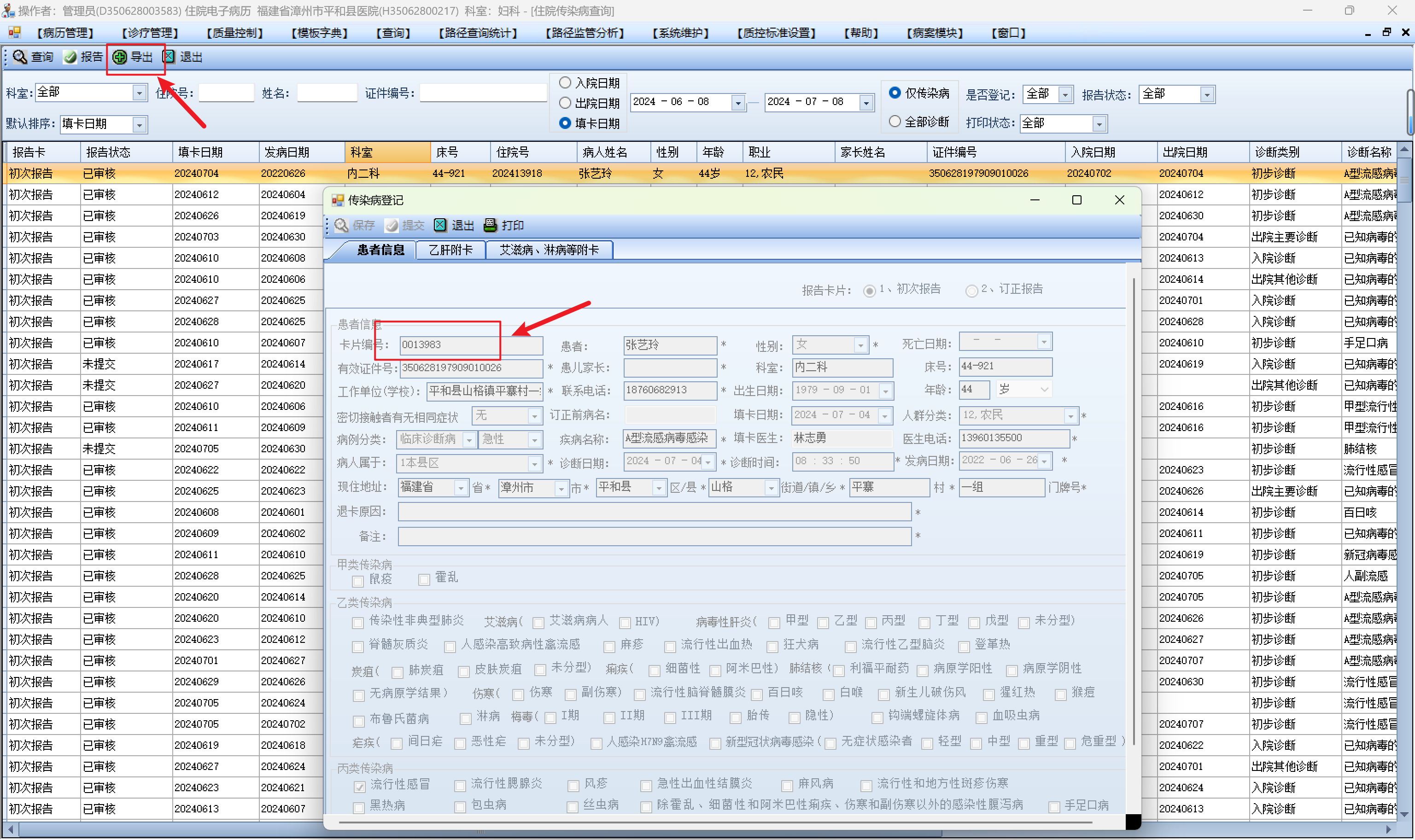Click the table vertical scrollbar down arrow
1415x840 pixels.
pos(1404,815)
